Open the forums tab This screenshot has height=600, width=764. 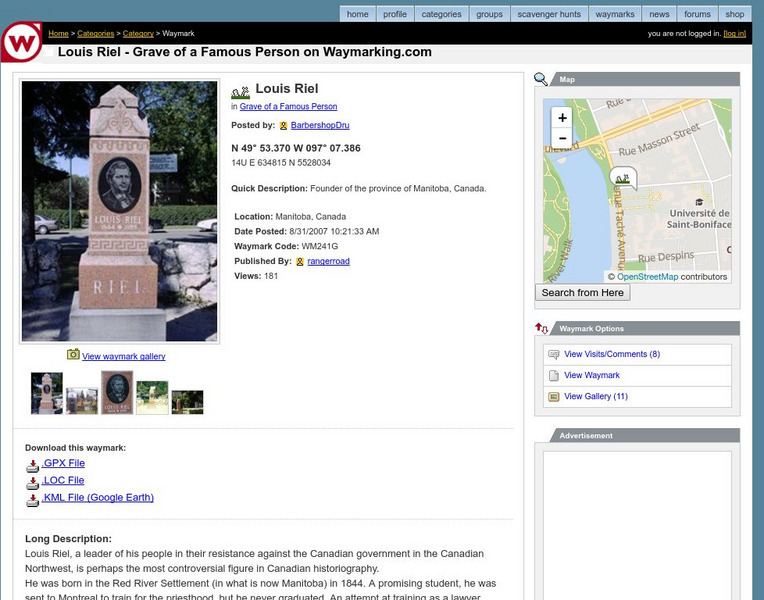coord(697,14)
